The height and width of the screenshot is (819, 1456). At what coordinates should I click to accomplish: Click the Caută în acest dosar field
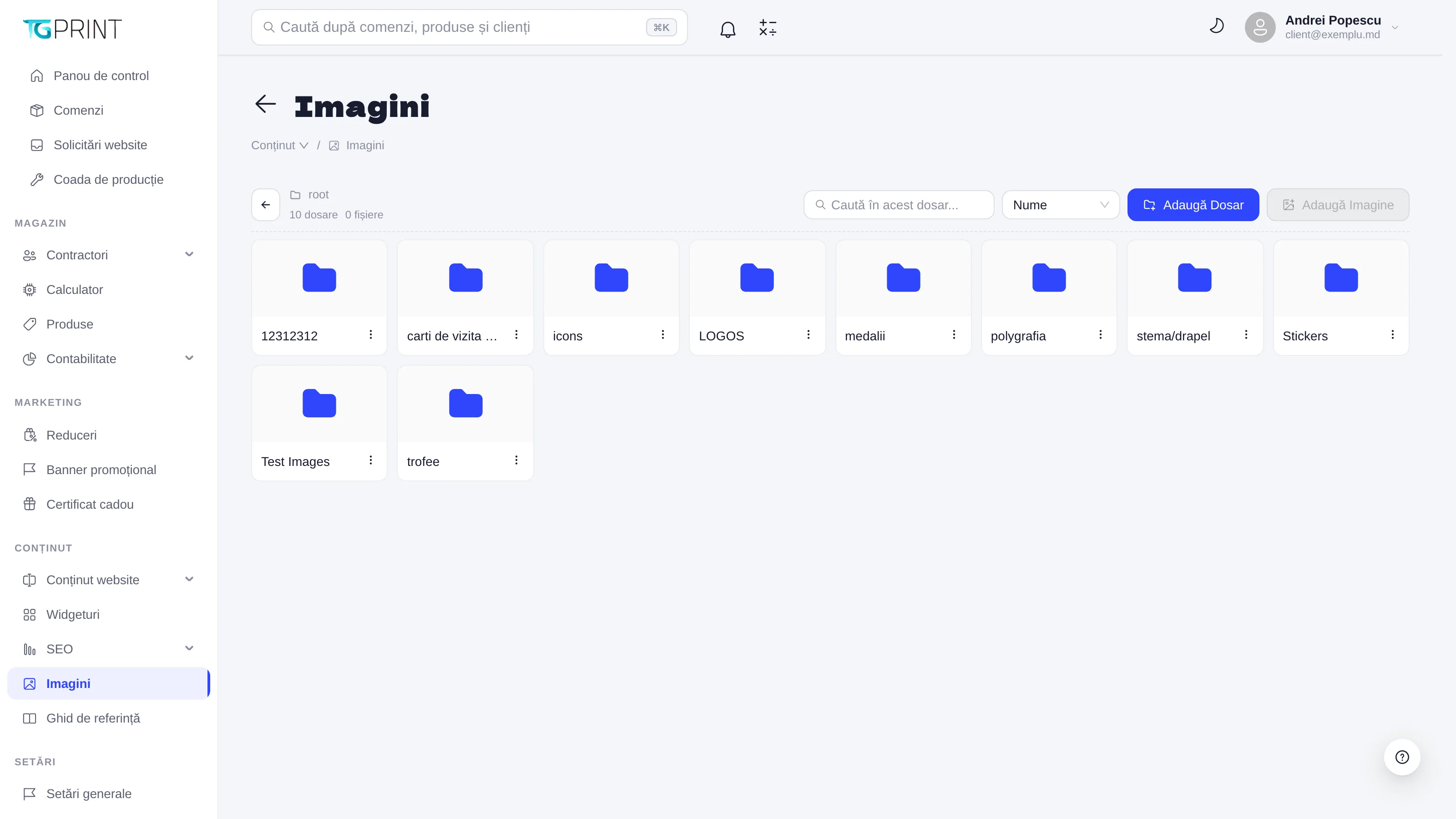[899, 205]
